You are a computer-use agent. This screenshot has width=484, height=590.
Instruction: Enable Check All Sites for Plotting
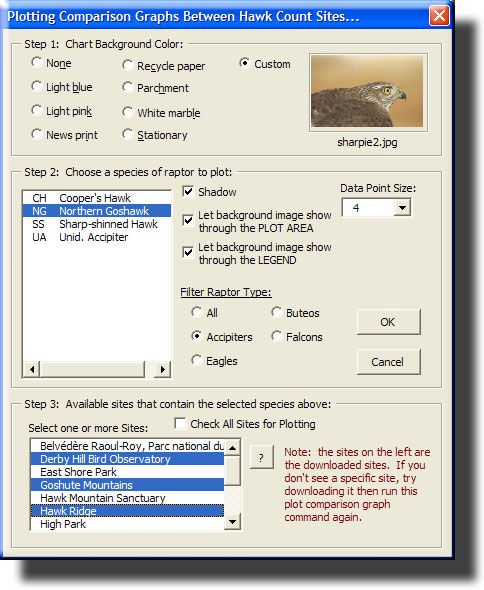click(180, 423)
